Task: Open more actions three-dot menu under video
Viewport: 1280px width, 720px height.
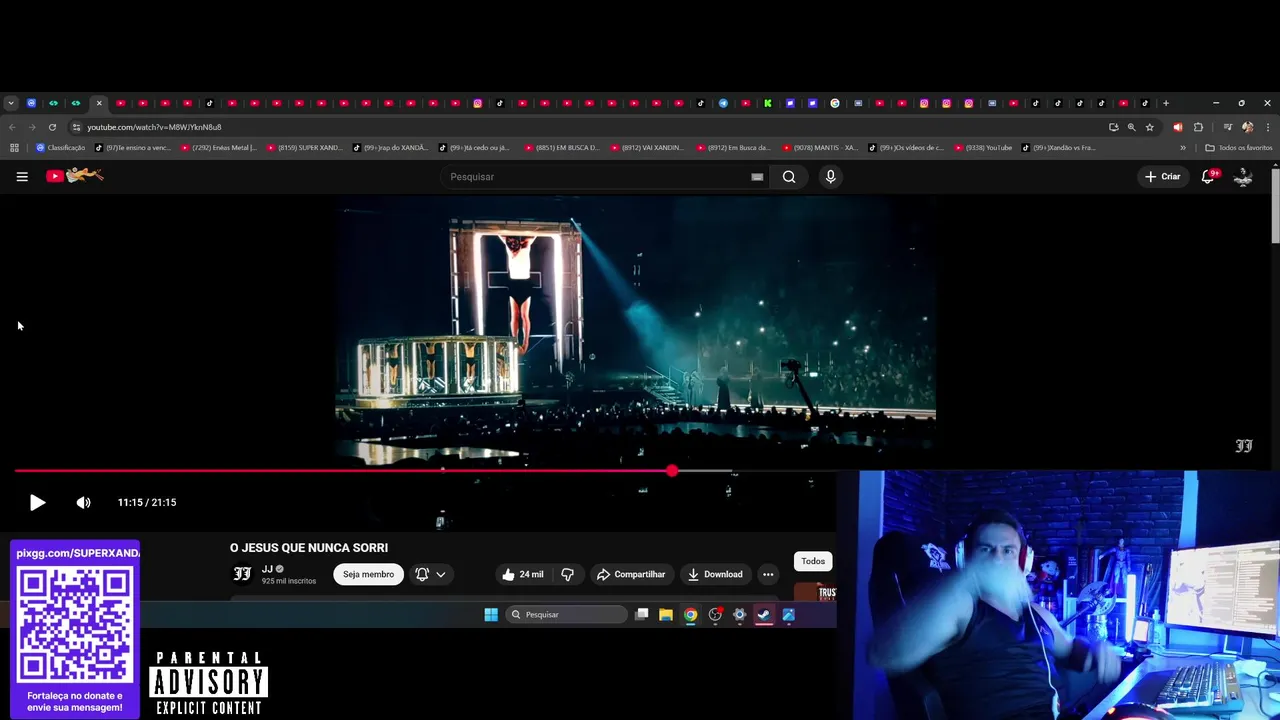Action: click(x=768, y=574)
